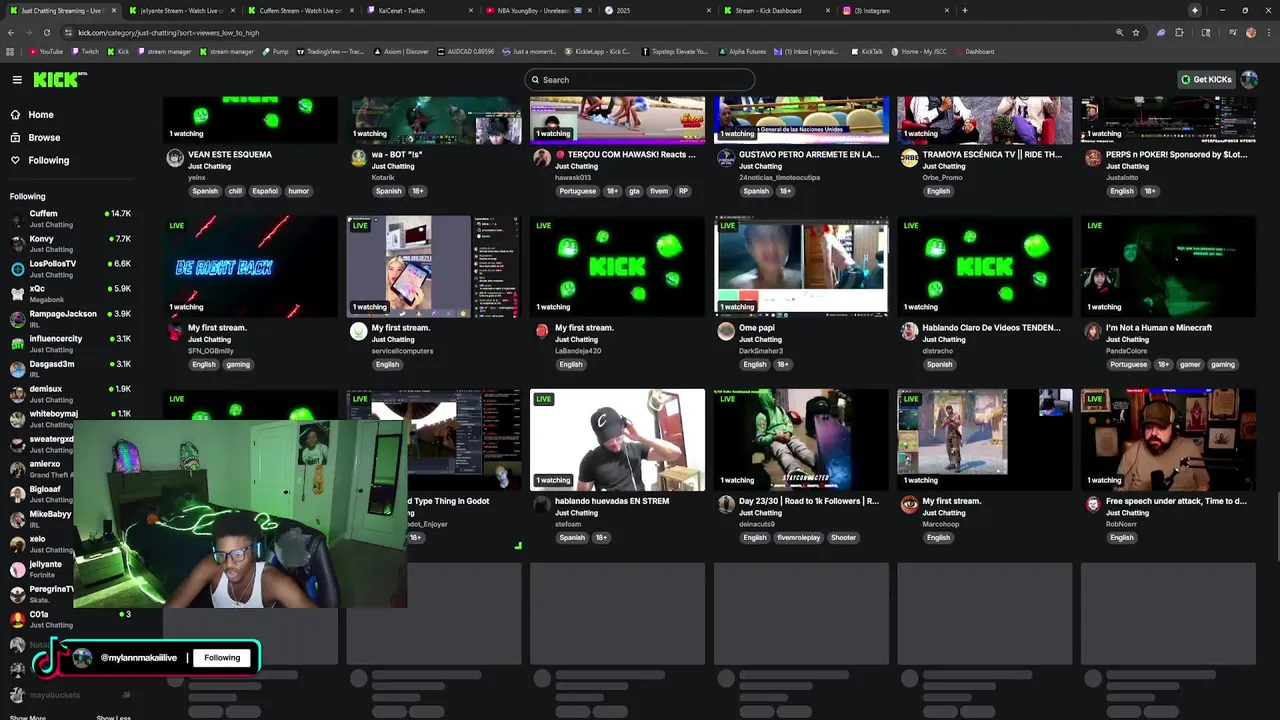Click the address bar URL
1280x720 pixels.
point(168,33)
